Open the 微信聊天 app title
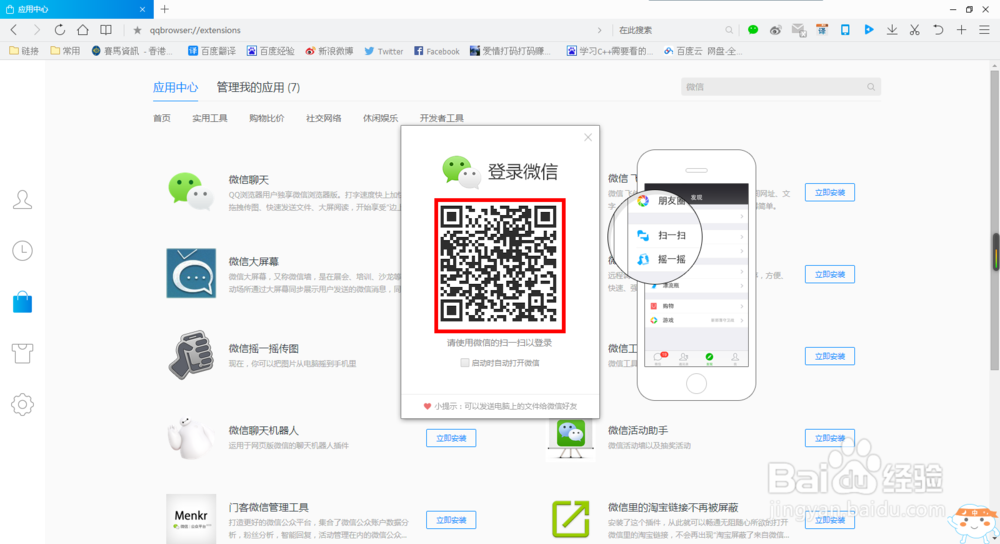Viewport: 1000px width, 544px height. tap(249, 180)
